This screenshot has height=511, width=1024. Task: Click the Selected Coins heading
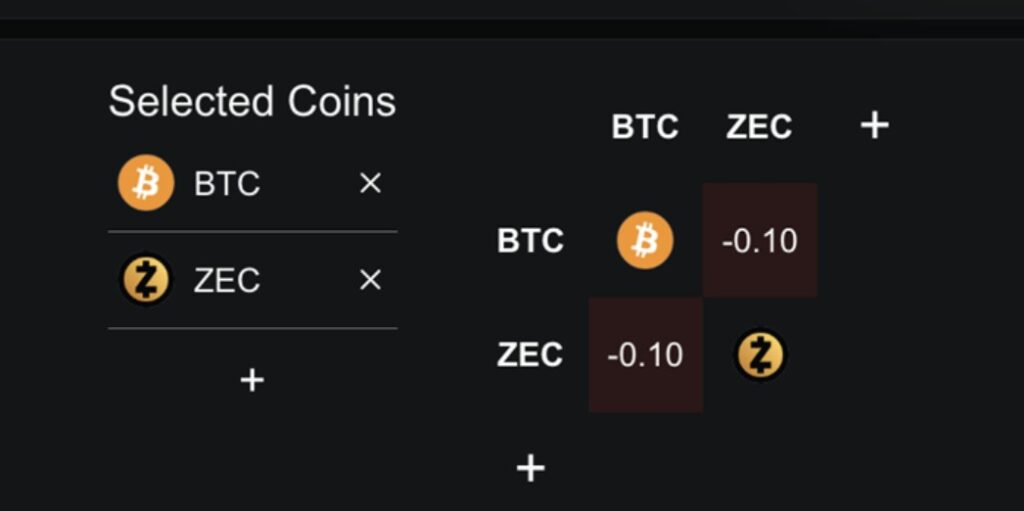252,102
